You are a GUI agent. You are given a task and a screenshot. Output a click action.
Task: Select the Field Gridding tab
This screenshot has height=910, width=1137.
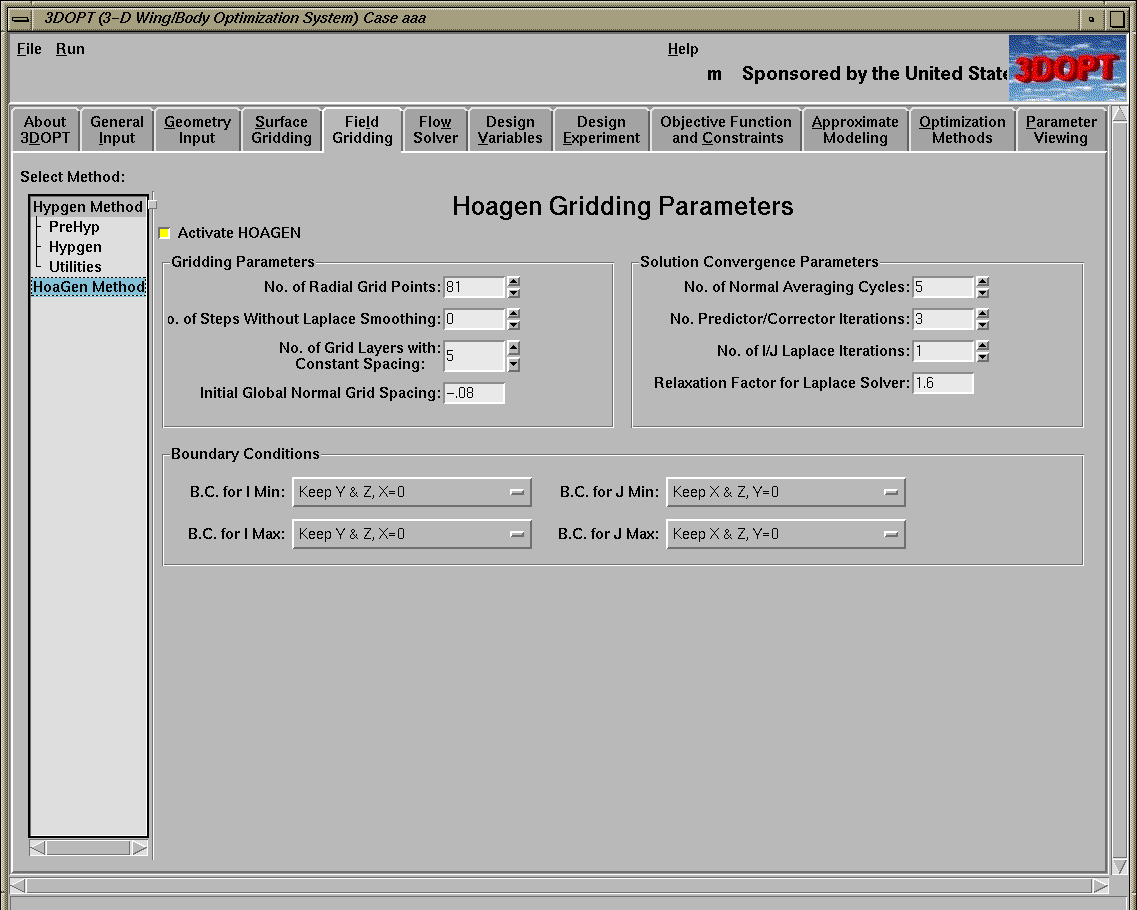point(362,130)
